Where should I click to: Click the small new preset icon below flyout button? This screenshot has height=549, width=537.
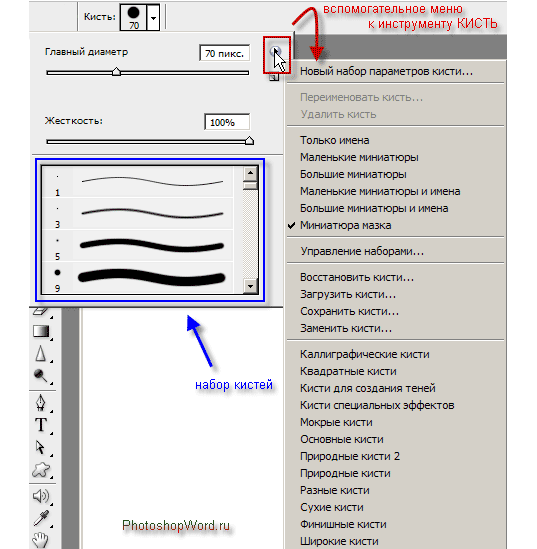[x=274, y=77]
